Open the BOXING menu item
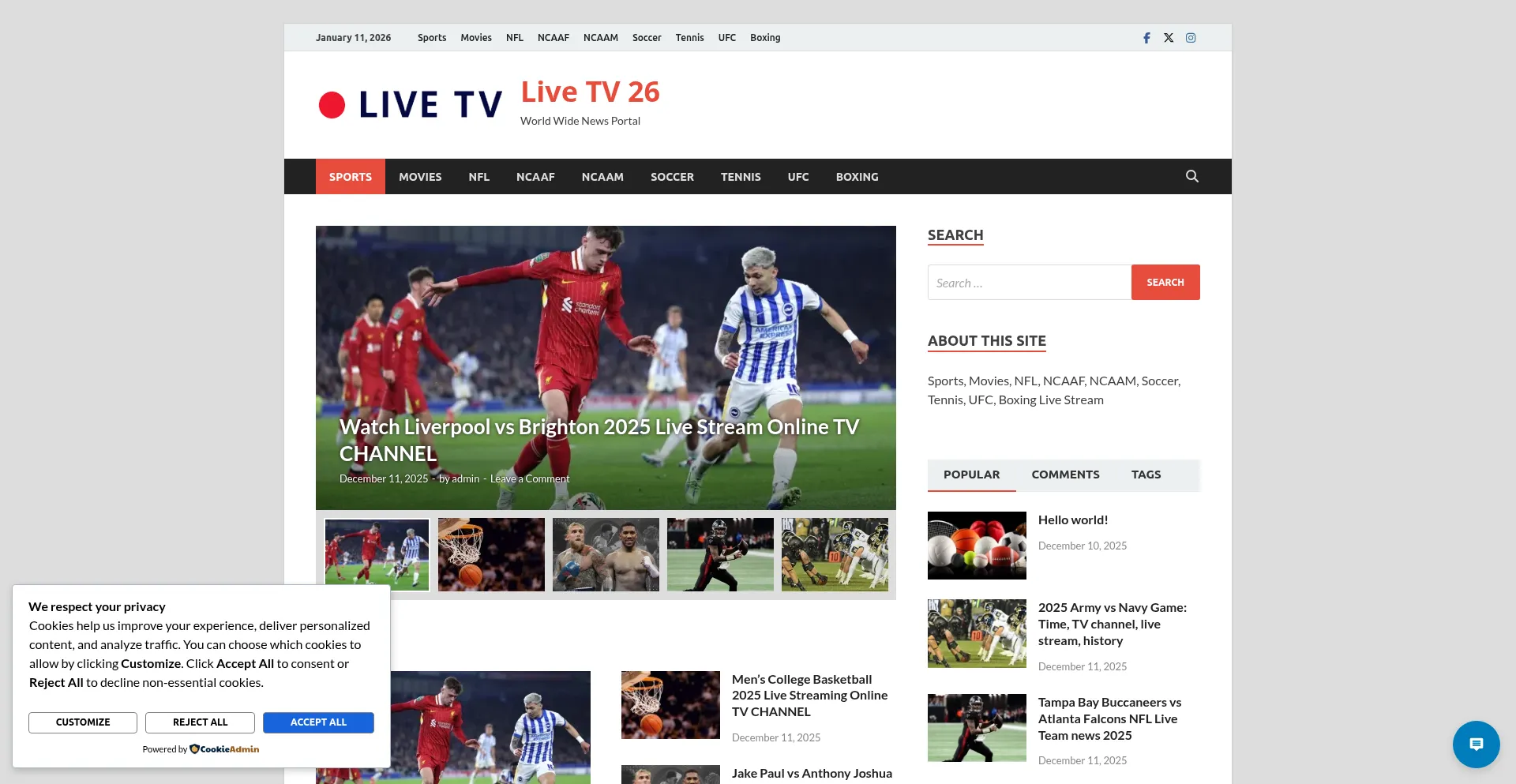The width and height of the screenshot is (1516, 784). (857, 176)
